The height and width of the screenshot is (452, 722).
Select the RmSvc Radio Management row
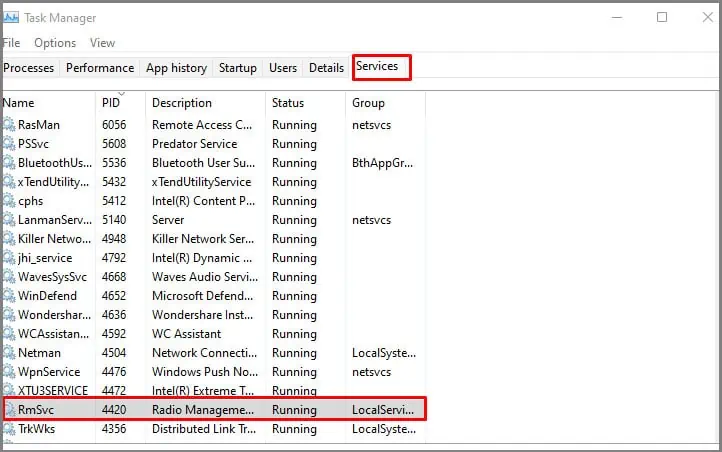(x=215, y=409)
